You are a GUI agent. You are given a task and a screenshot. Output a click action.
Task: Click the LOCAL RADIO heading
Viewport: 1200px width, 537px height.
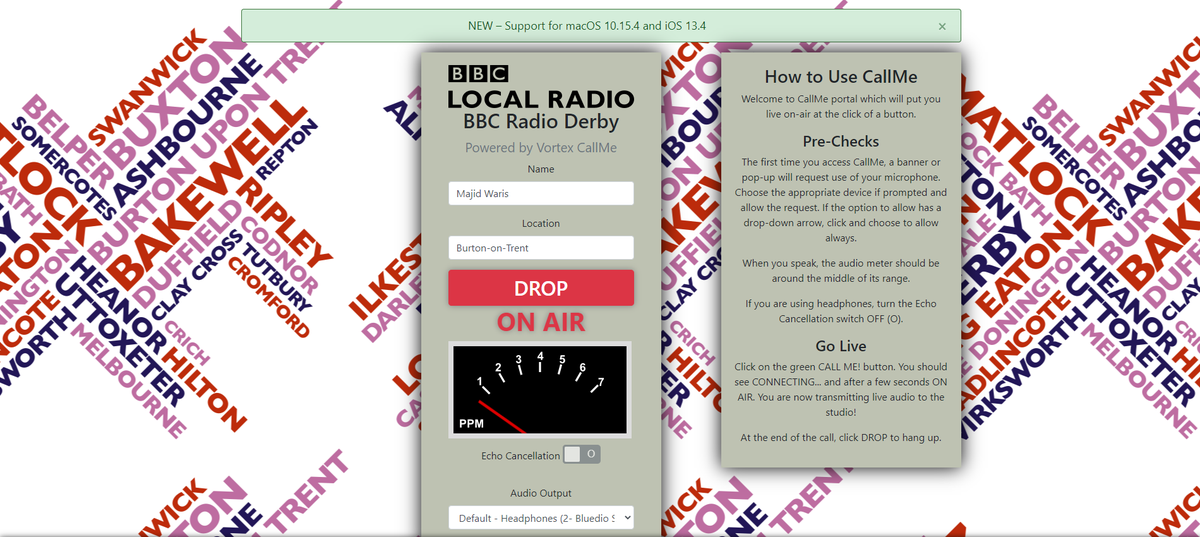pos(541,99)
